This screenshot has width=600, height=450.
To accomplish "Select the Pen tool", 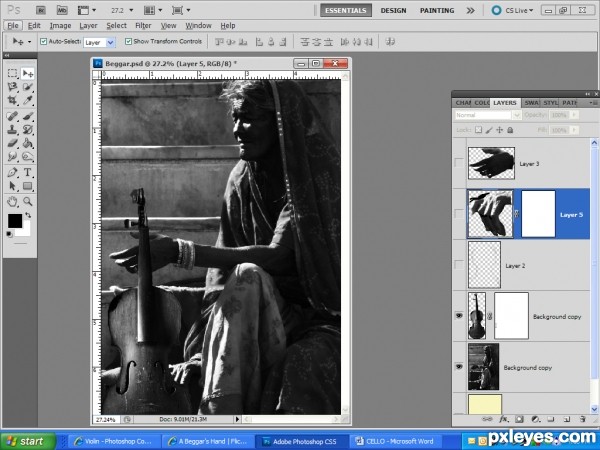I will 13,172.
